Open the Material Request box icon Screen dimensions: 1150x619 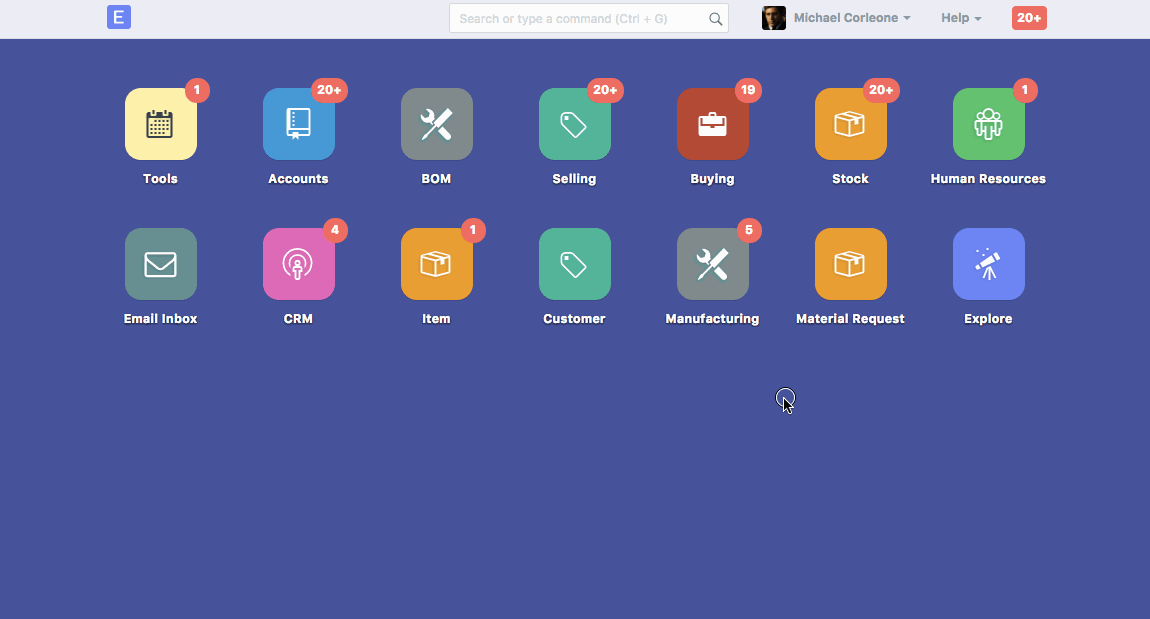[x=850, y=264]
